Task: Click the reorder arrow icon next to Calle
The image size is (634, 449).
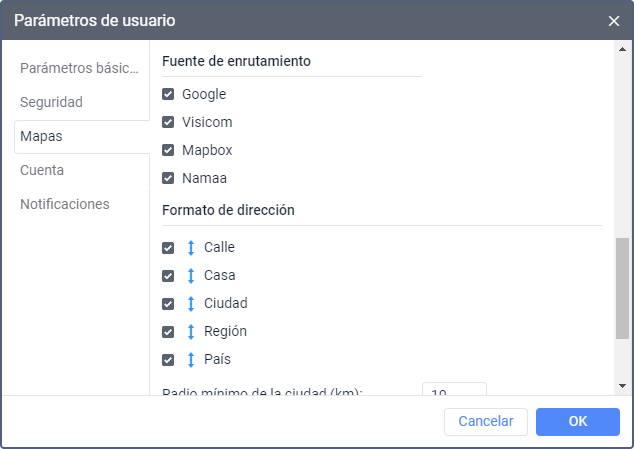Action: (191, 247)
